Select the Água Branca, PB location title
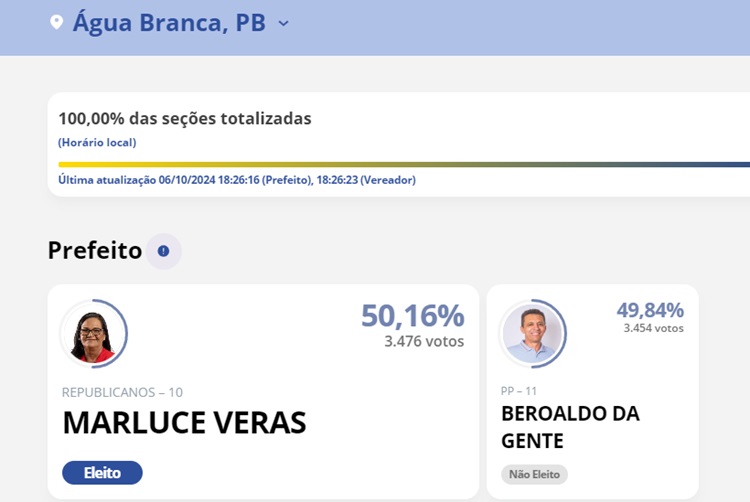 169,23
